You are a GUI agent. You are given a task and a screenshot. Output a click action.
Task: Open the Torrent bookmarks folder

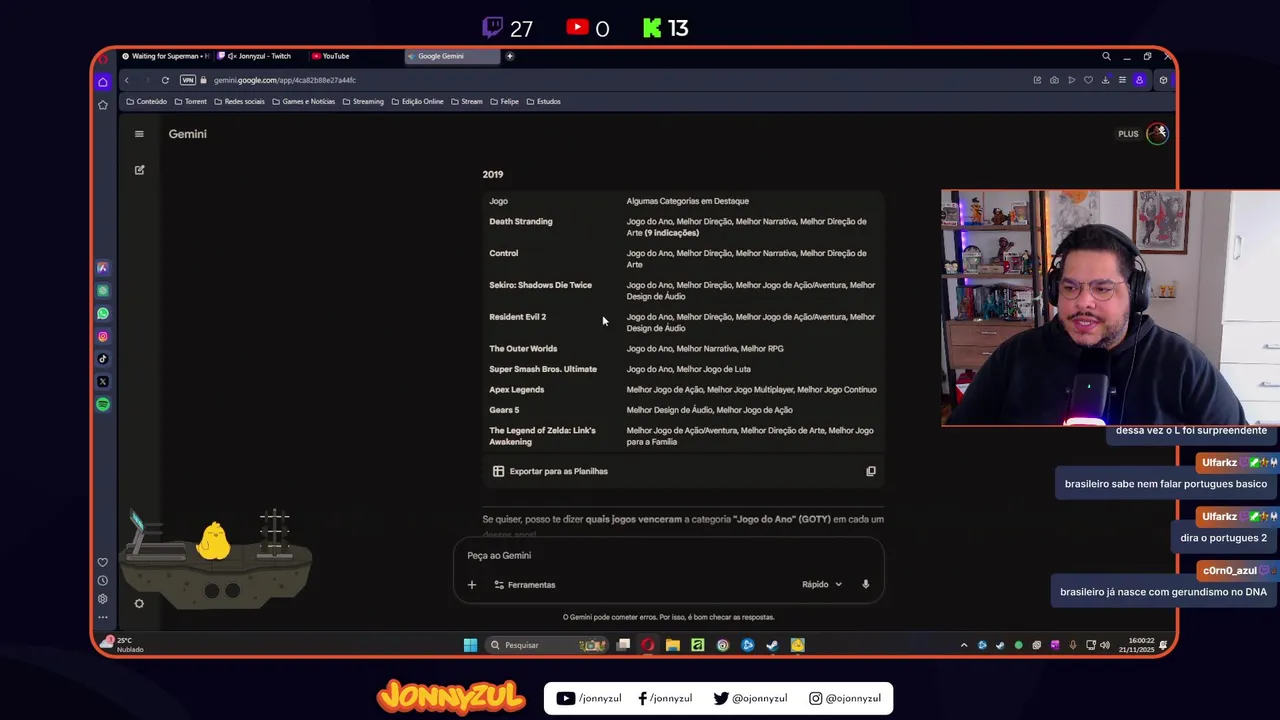[190, 101]
